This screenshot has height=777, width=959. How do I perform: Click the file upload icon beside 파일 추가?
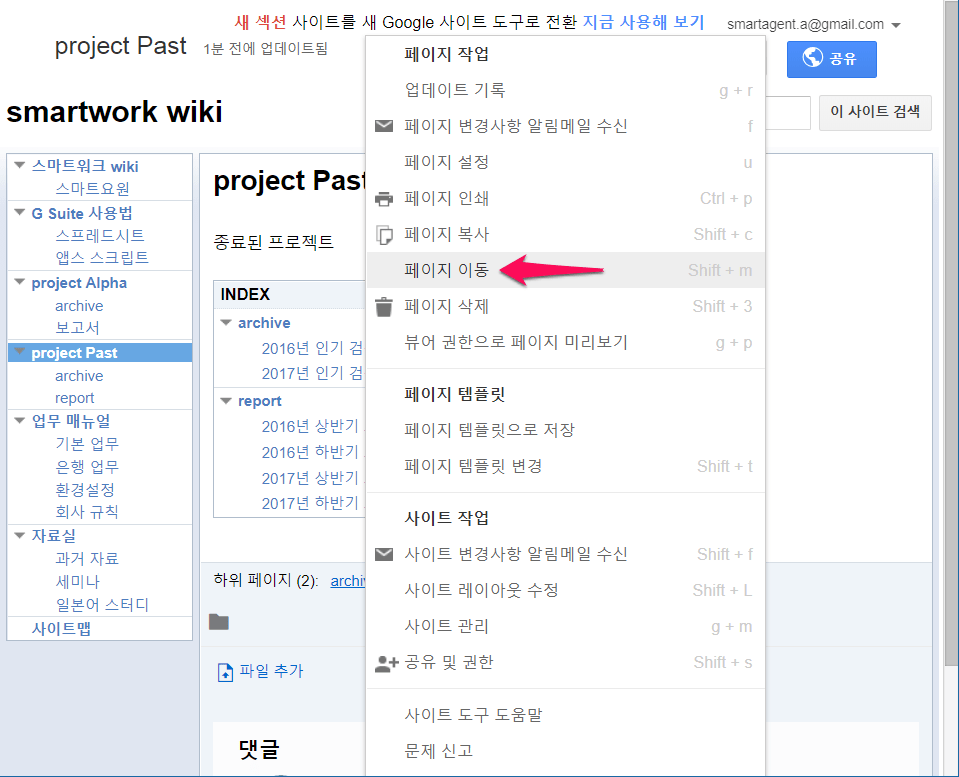point(225,671)
